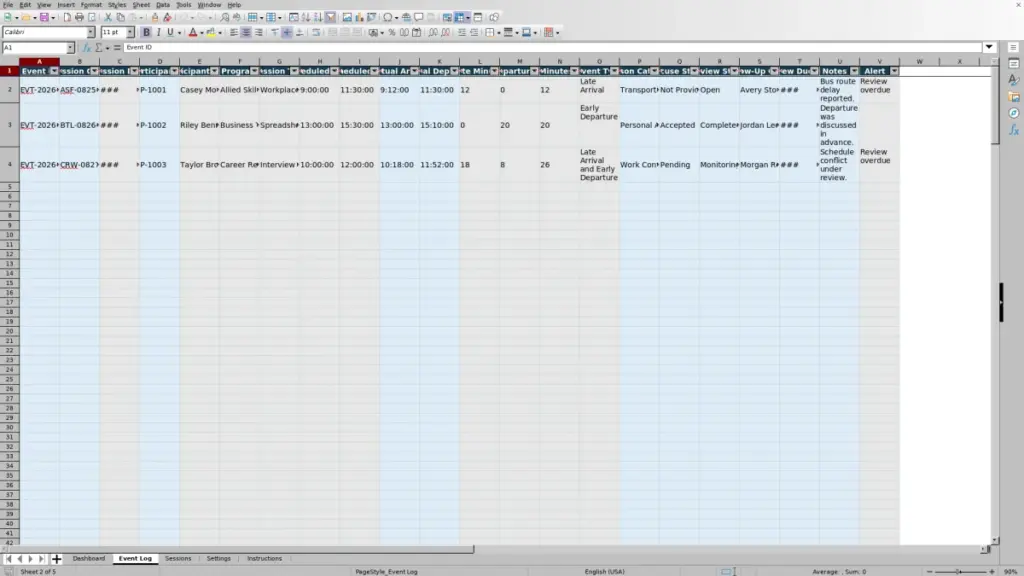Click the zoom slider in status bar
The width and height of the screenshot is (1024, 576).
point(960,571)
